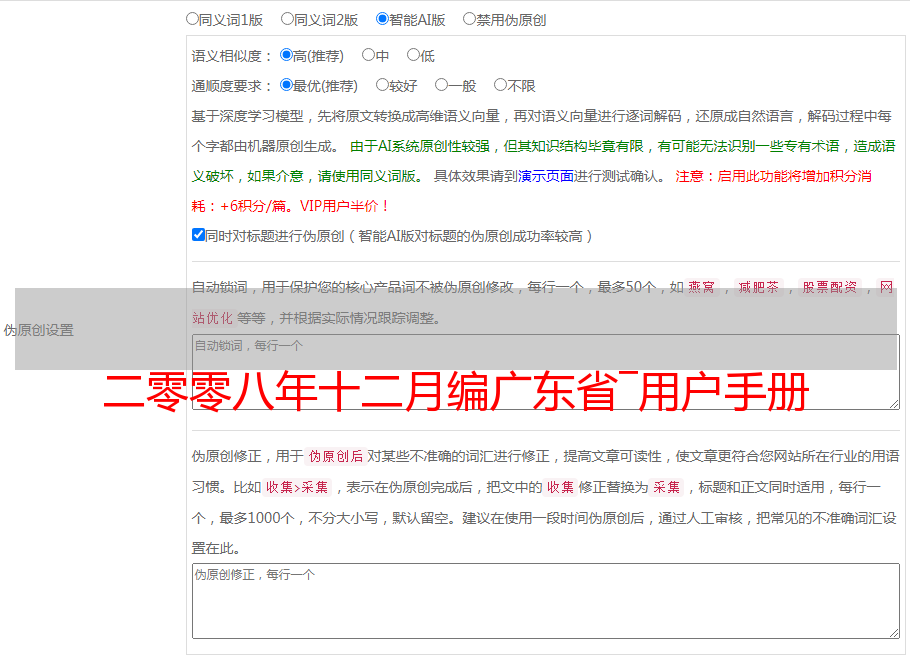
Task: Click the 减肥茶 example keyword tag
Action: (x=758, y=287)
